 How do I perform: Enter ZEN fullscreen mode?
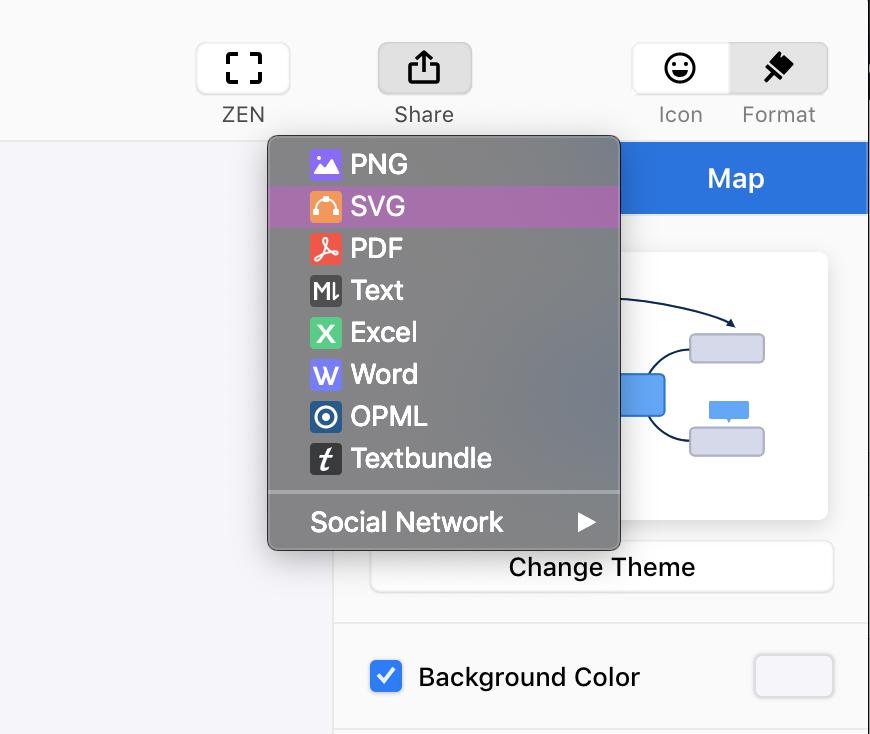(243, 68)
